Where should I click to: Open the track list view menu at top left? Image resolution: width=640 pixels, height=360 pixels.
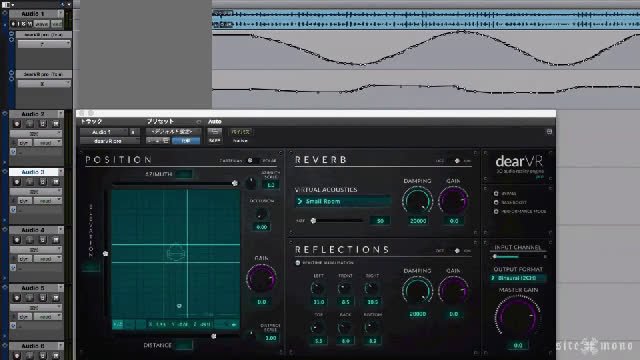tap(8, 4)
